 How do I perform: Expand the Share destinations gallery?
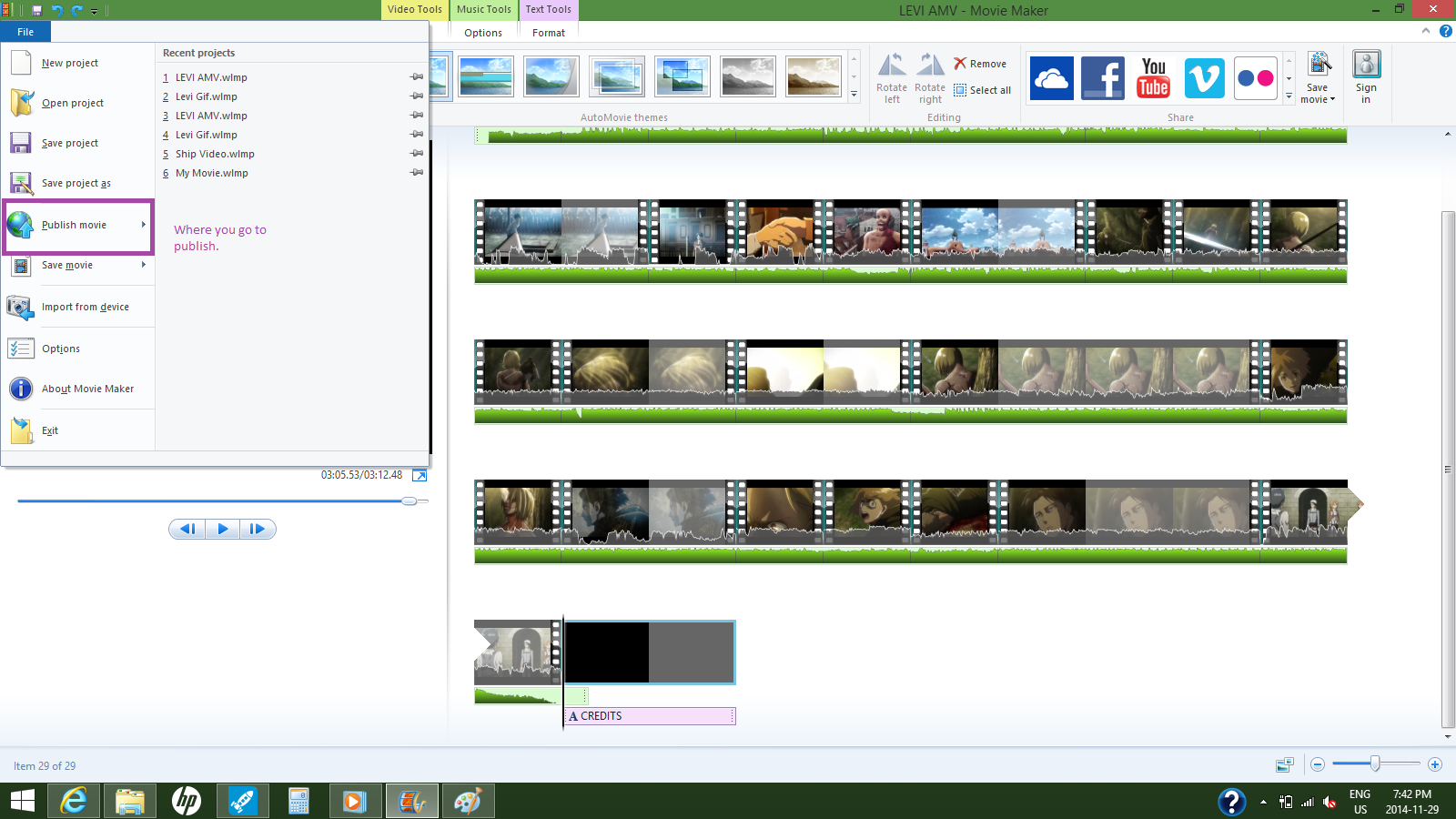point(1289,96)
